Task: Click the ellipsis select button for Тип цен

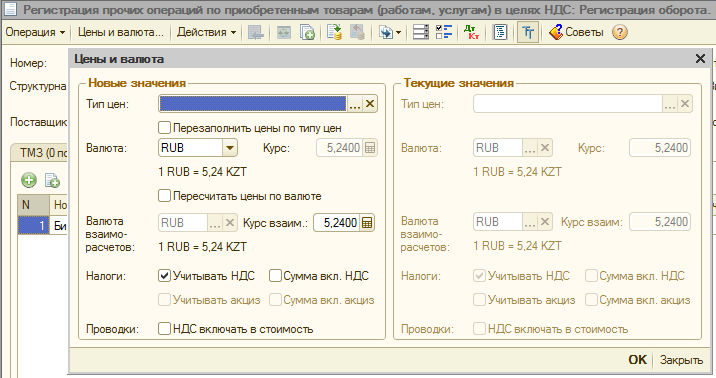Action: pos(355,104)
